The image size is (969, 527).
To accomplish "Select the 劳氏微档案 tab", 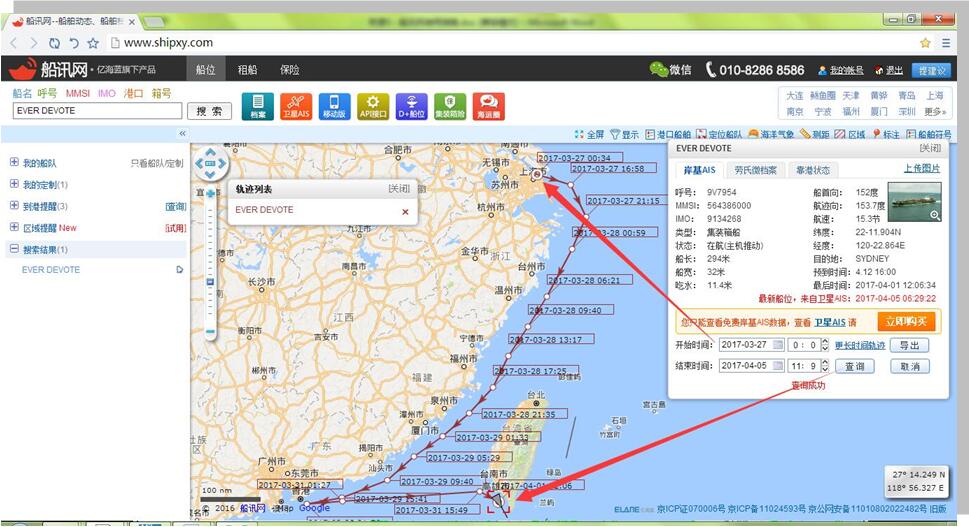I will pyautogui.click(x=755, y=170).
